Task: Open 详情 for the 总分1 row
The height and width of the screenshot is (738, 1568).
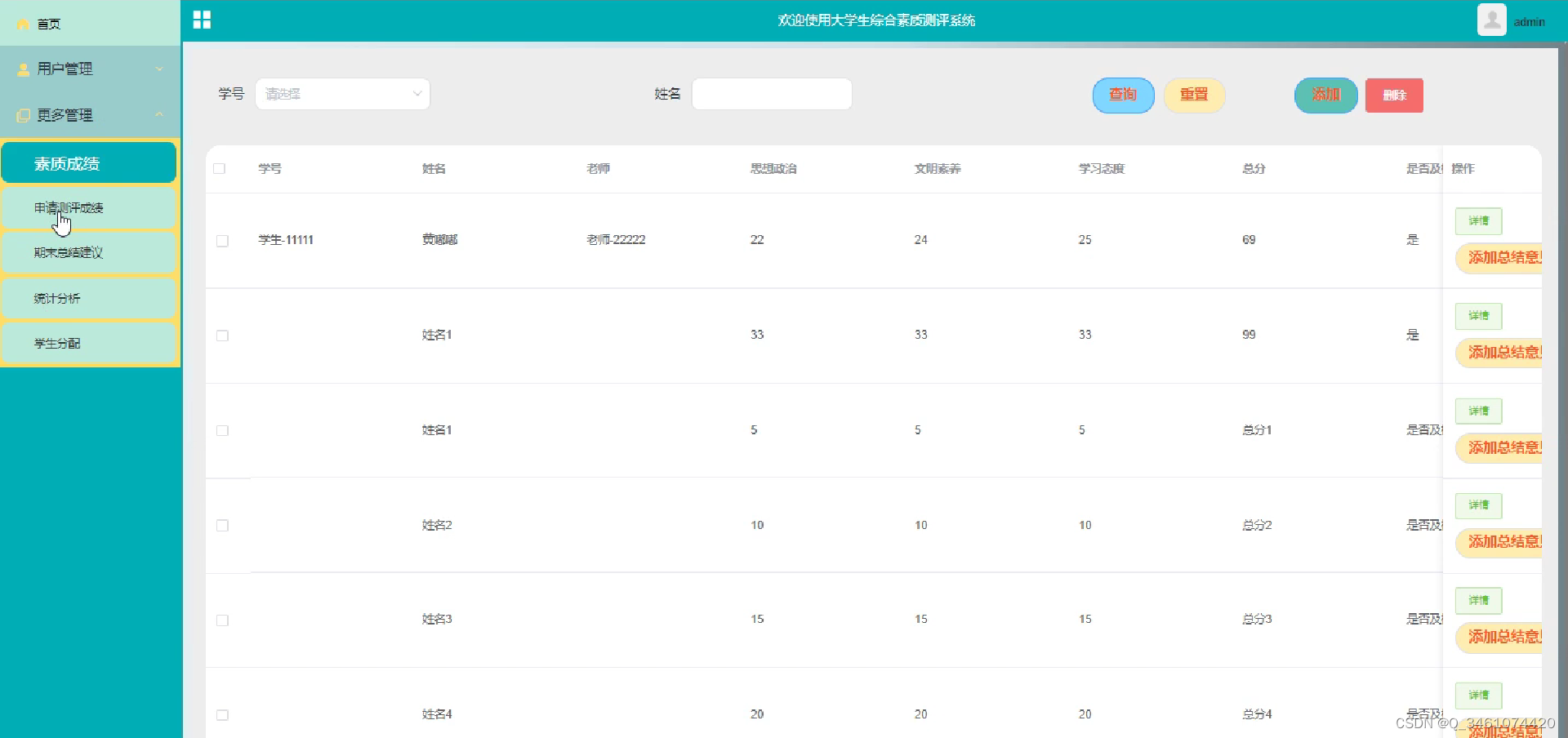Action: pos(1478,411)
